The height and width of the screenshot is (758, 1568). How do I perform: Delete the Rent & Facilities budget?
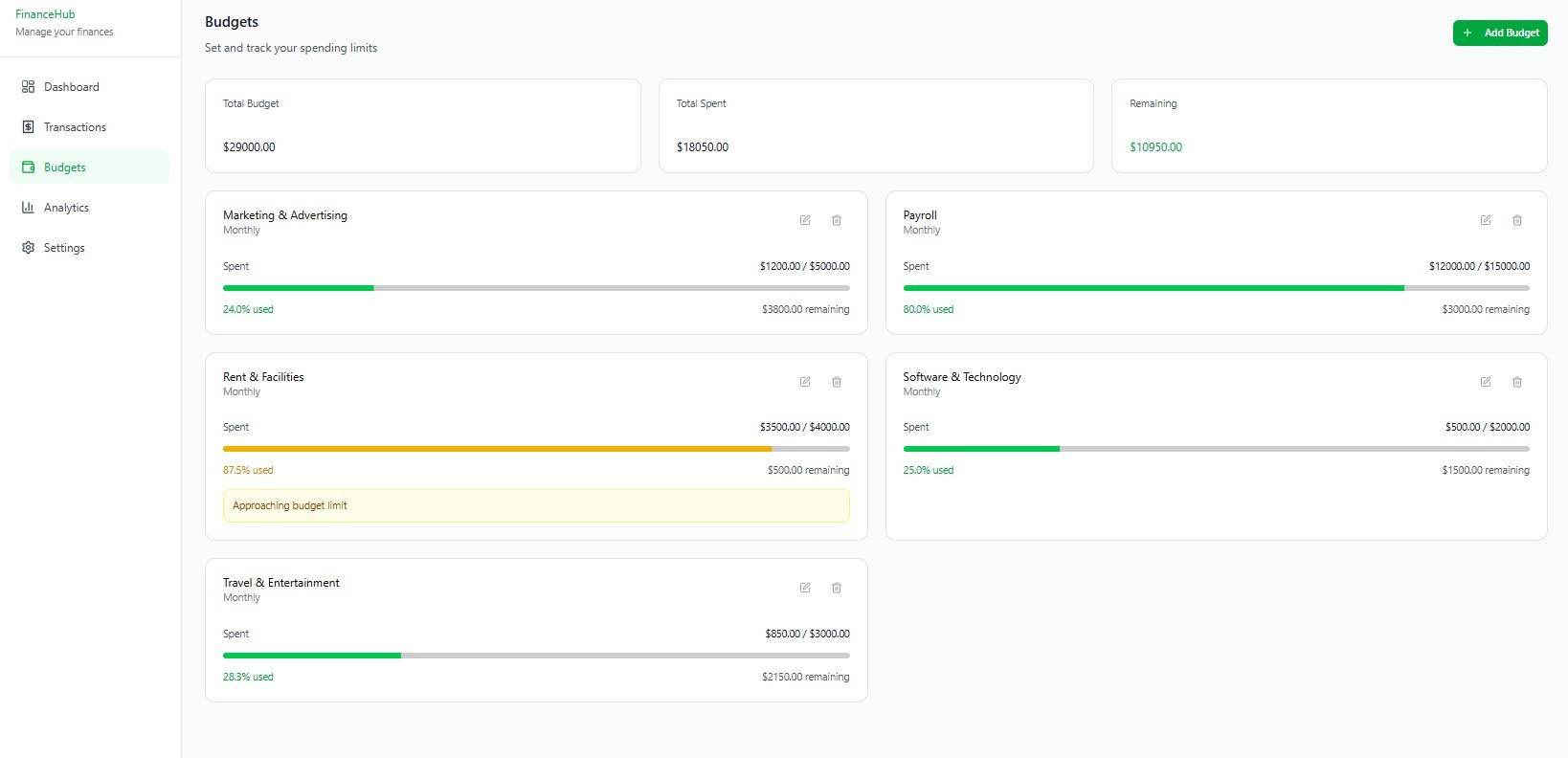tap(837, 382)
